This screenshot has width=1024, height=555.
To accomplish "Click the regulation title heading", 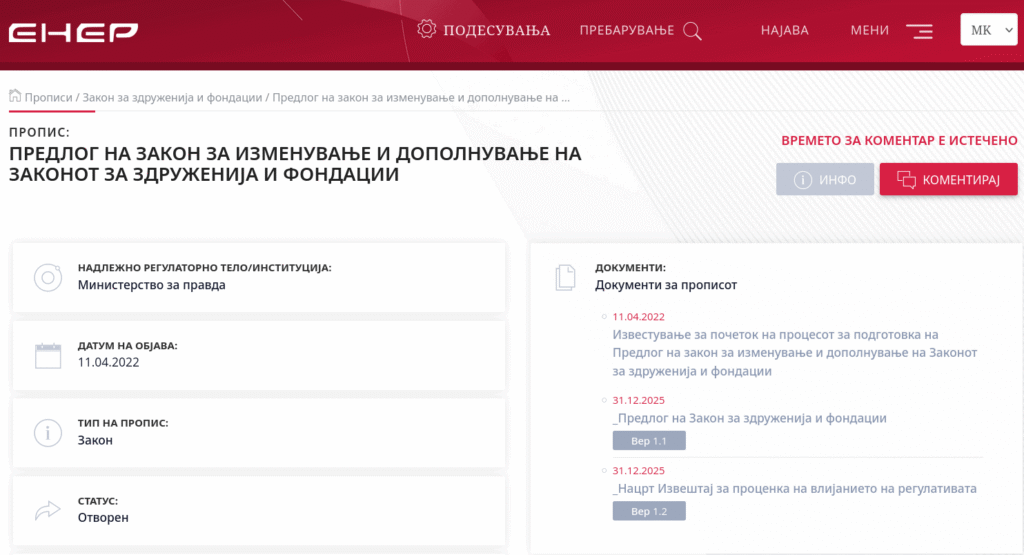I will pyautogui.click(x=295, y=164).
